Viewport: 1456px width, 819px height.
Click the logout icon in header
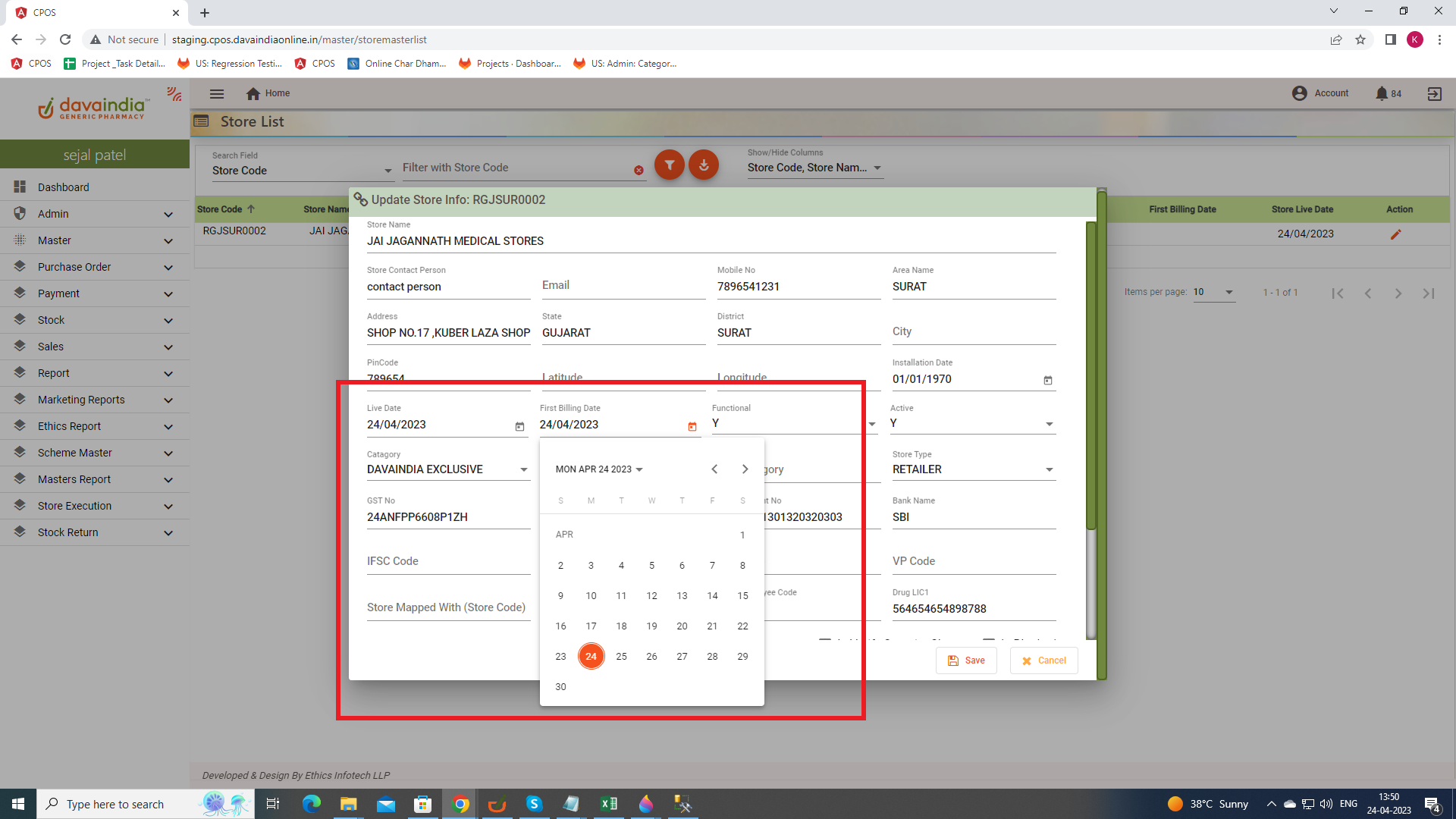1434,93
